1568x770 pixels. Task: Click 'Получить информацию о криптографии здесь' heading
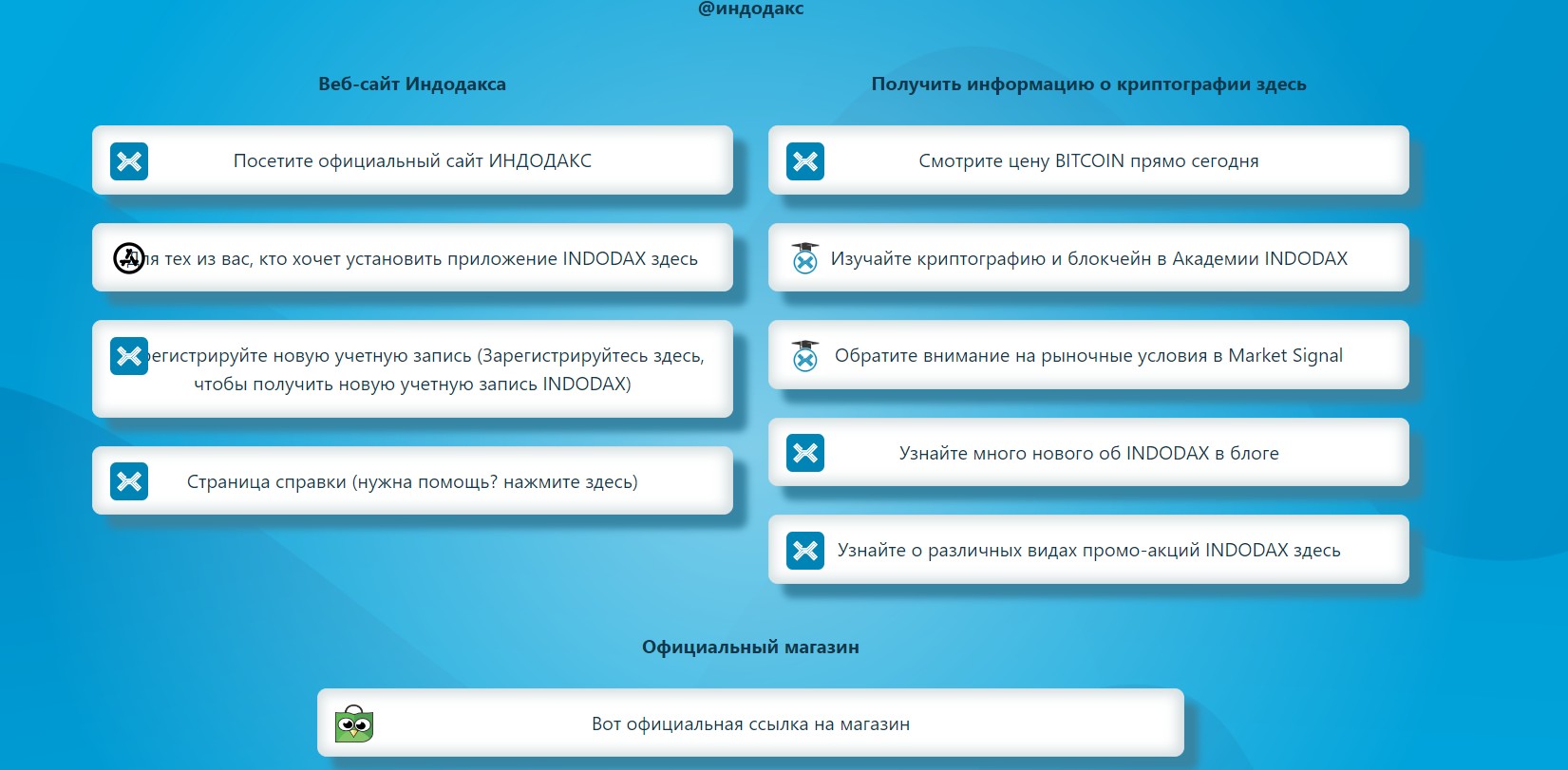pyautogui.click(x=1088, y=84)
